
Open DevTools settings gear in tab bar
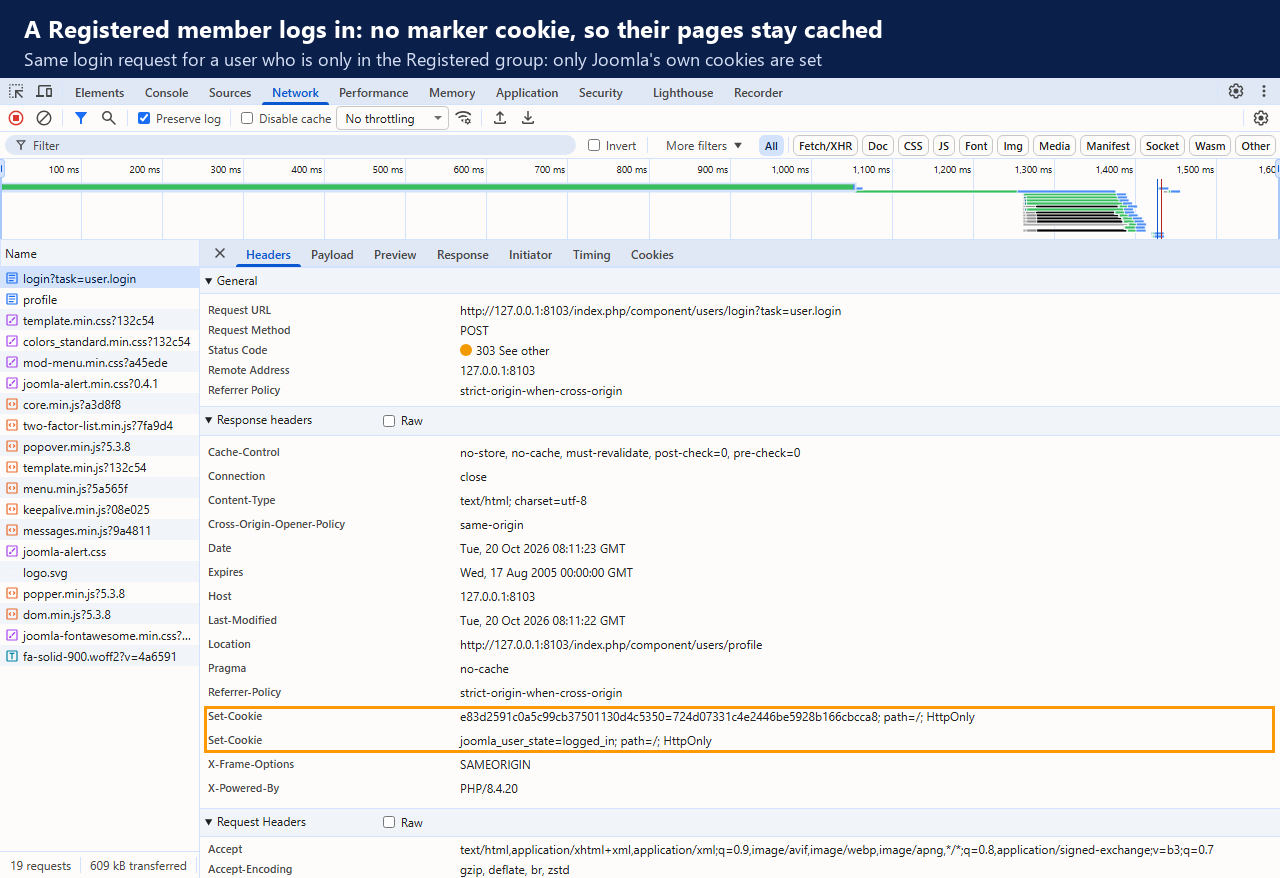click(1236, 92)
